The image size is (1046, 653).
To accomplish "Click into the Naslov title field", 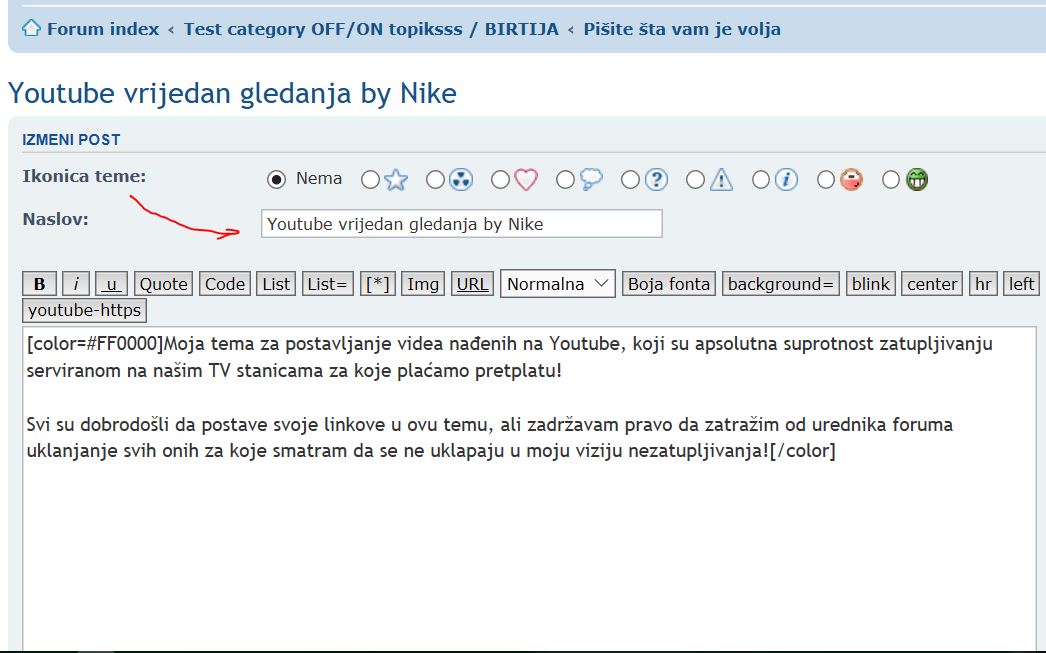I will pyautogui.click(x=461, y=224).
